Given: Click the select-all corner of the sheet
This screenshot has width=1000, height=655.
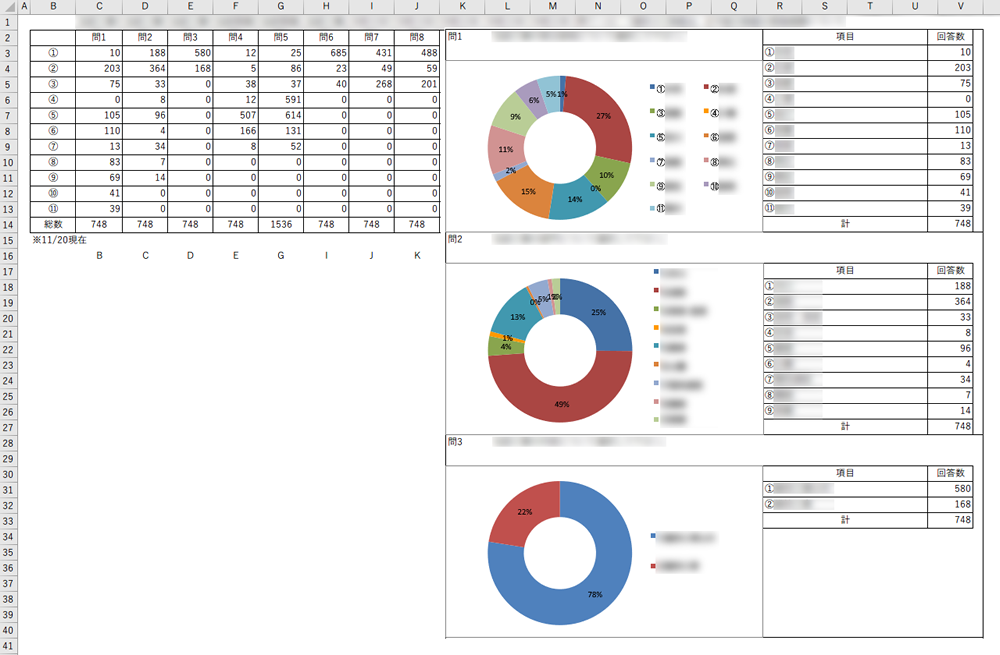Looking at the screenshot, I should click(x=9, y=7).
